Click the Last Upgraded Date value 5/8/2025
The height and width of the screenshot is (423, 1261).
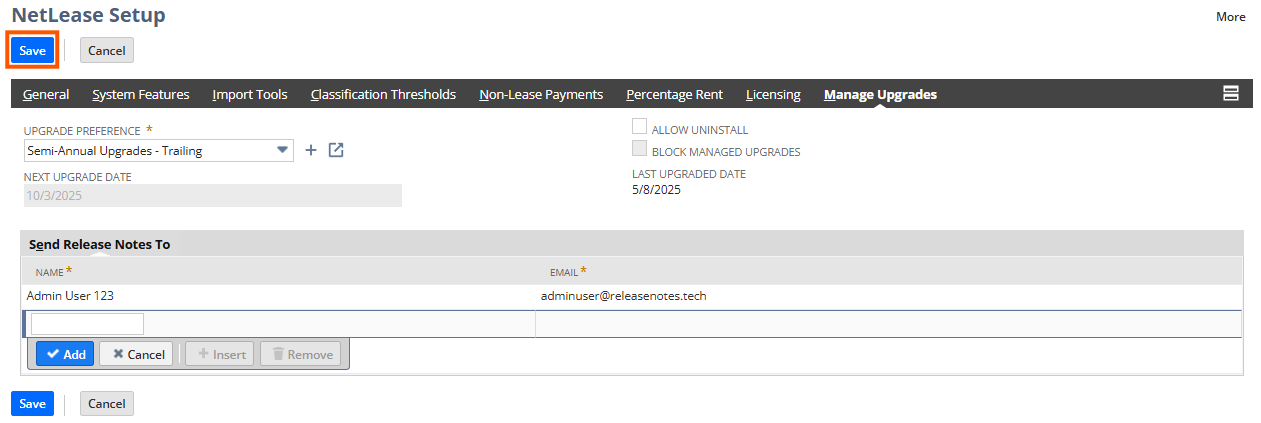(x=656, y=189)
